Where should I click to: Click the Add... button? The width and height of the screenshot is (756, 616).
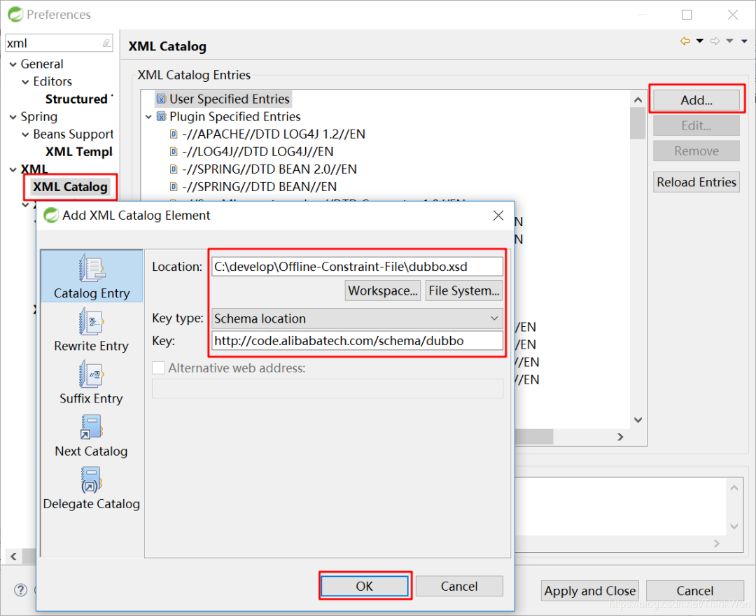pyautogui.click(x=696, y=100)
